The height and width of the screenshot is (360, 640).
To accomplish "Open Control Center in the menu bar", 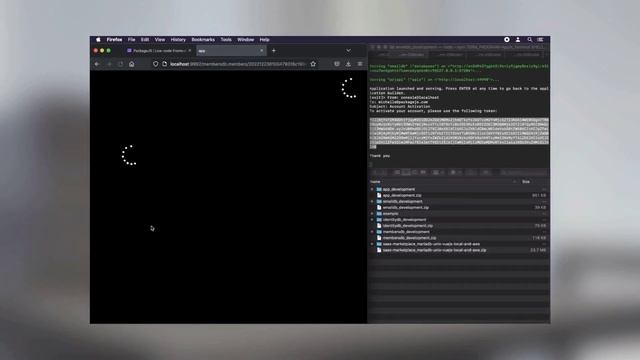I will (x=540, y=40).
